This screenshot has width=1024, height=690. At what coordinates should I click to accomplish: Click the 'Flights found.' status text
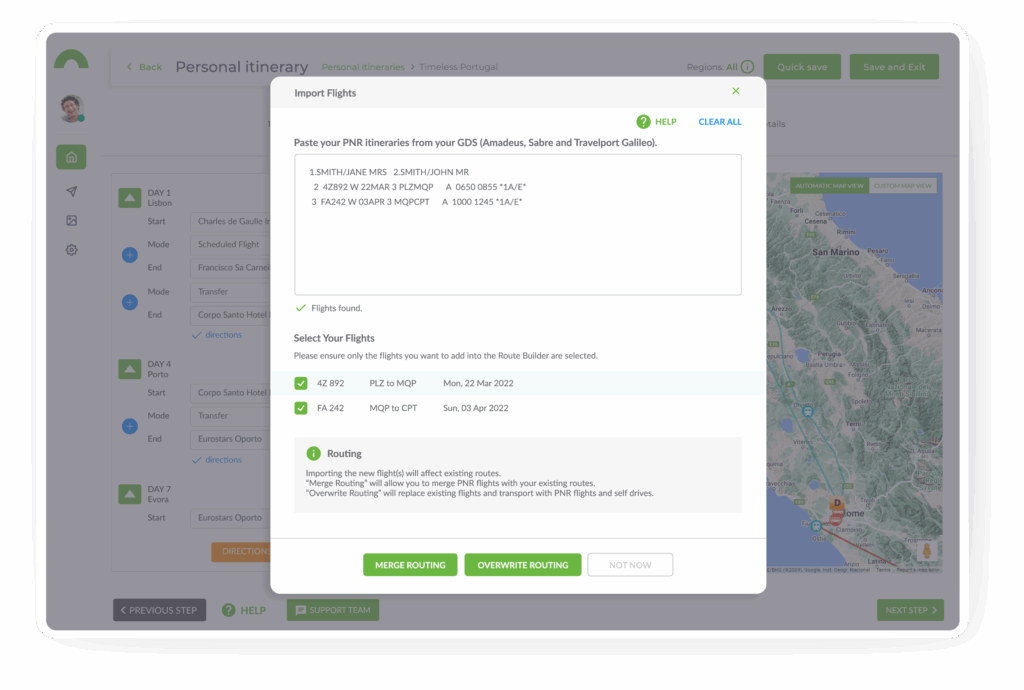tap(336, 308)
